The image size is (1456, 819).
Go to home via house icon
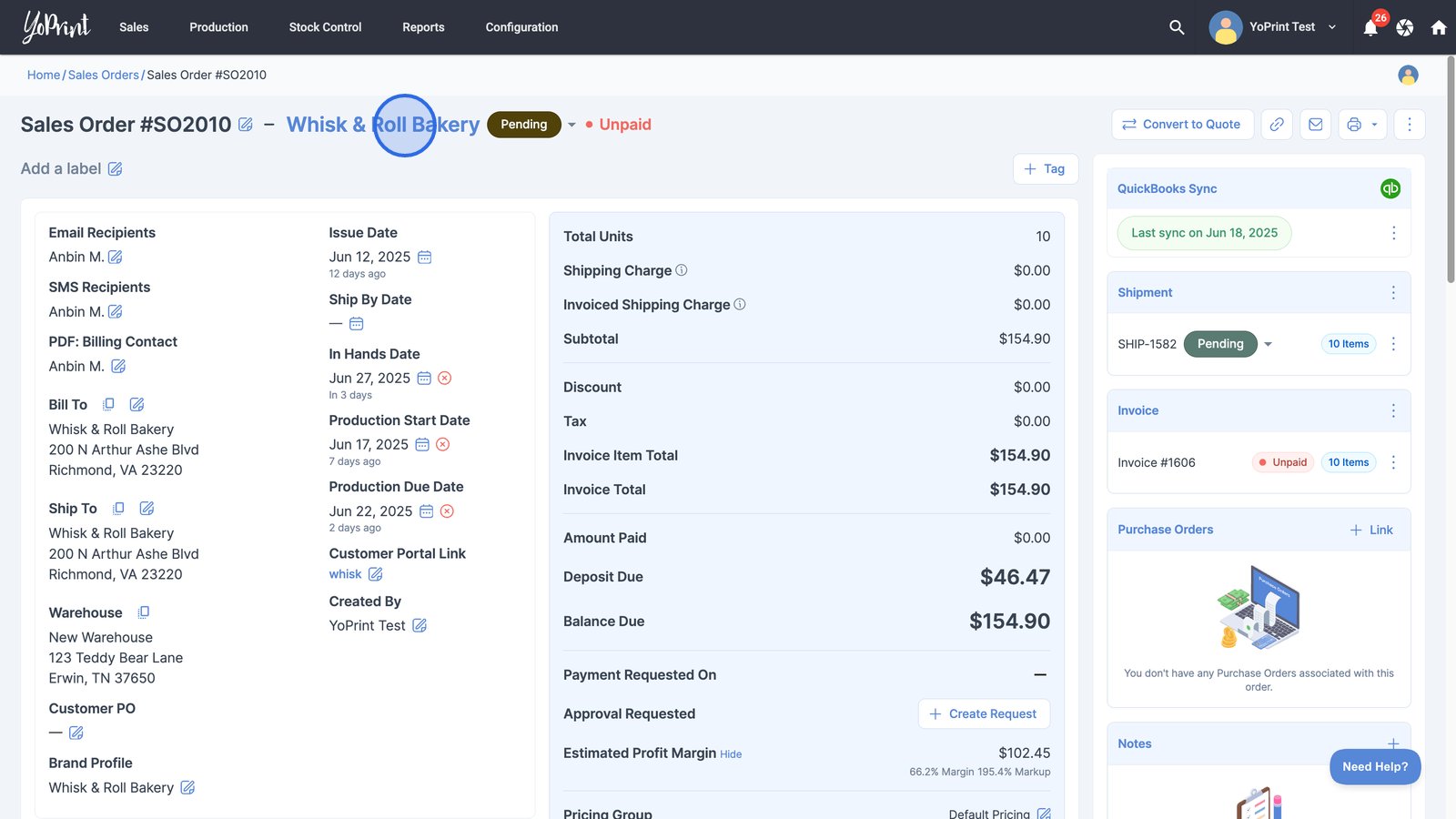click(x=1439, y=27)
